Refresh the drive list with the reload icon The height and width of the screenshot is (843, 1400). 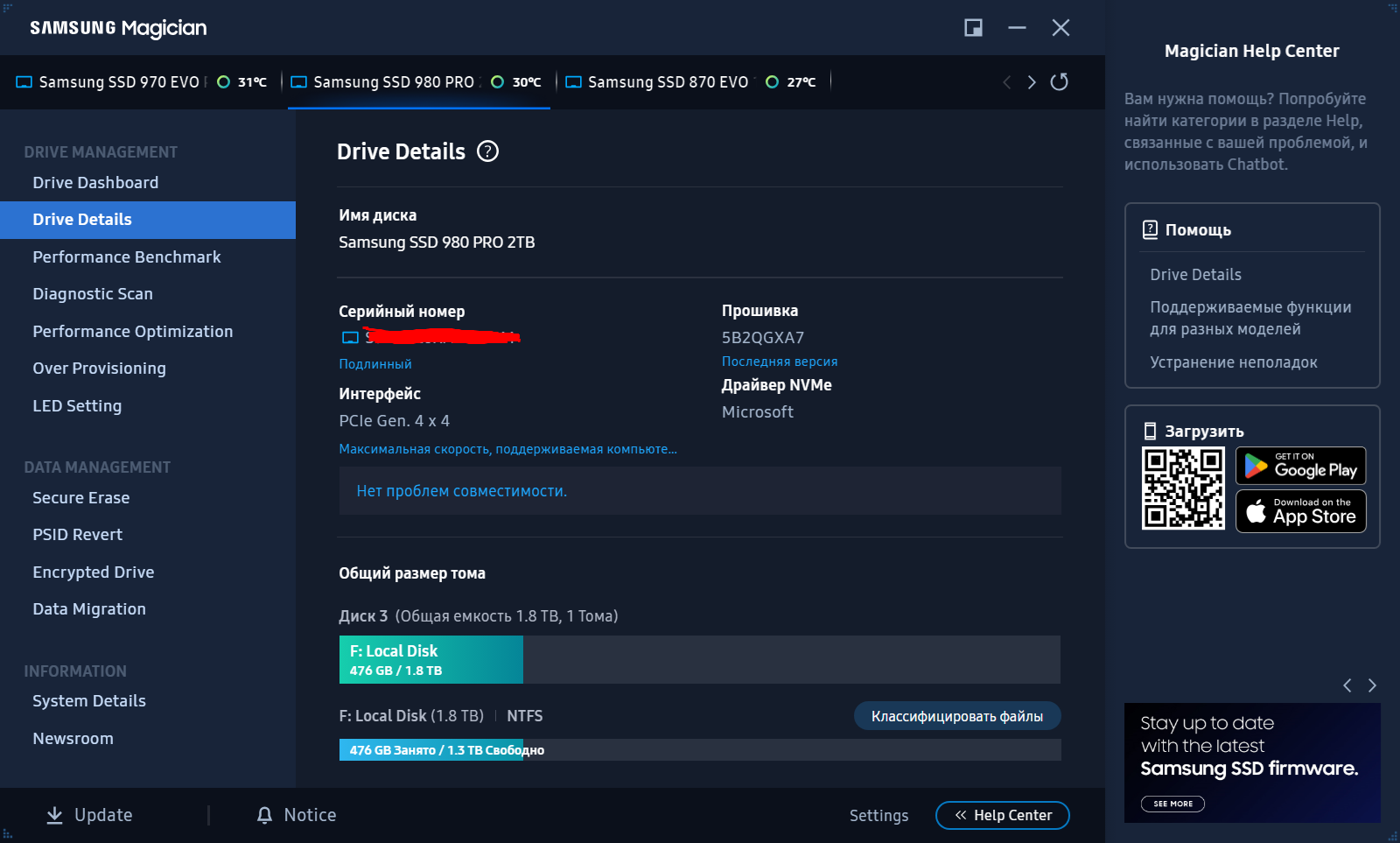pyautogui.click(x=1059, y=81)
